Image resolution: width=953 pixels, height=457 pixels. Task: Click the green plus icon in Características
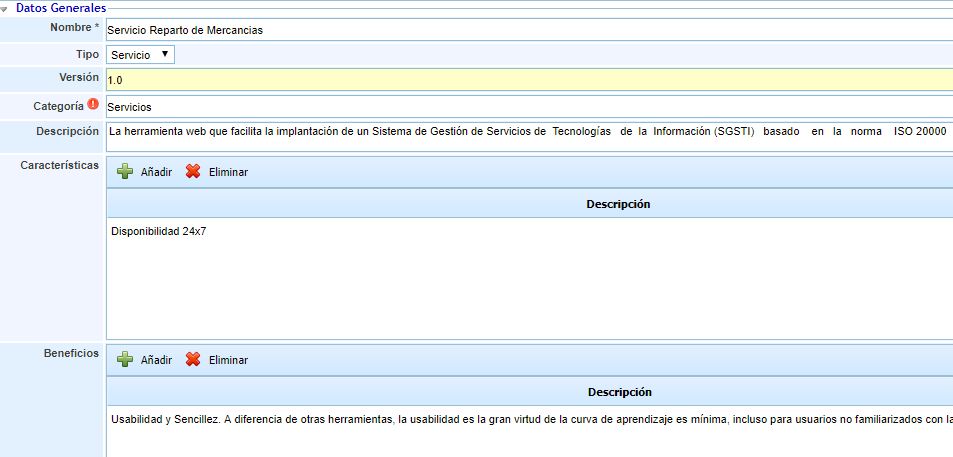[x=125, y=172]
